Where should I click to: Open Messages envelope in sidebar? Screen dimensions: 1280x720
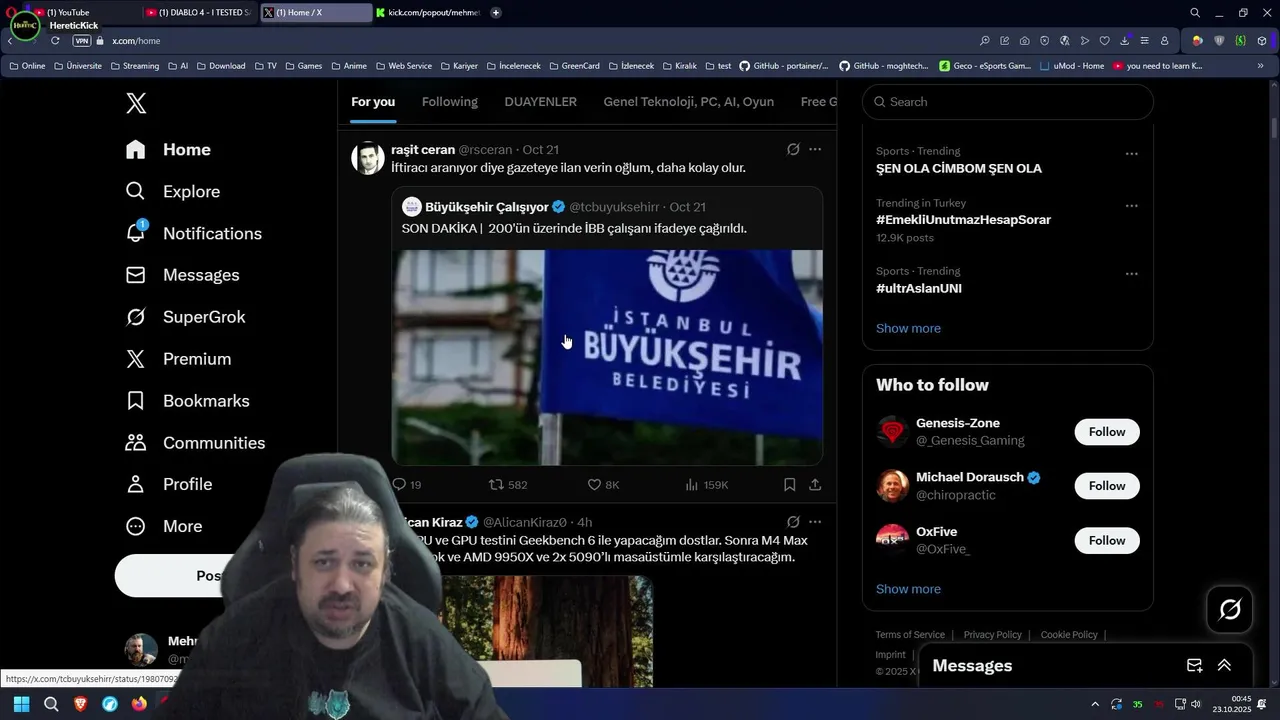[182, 275]
